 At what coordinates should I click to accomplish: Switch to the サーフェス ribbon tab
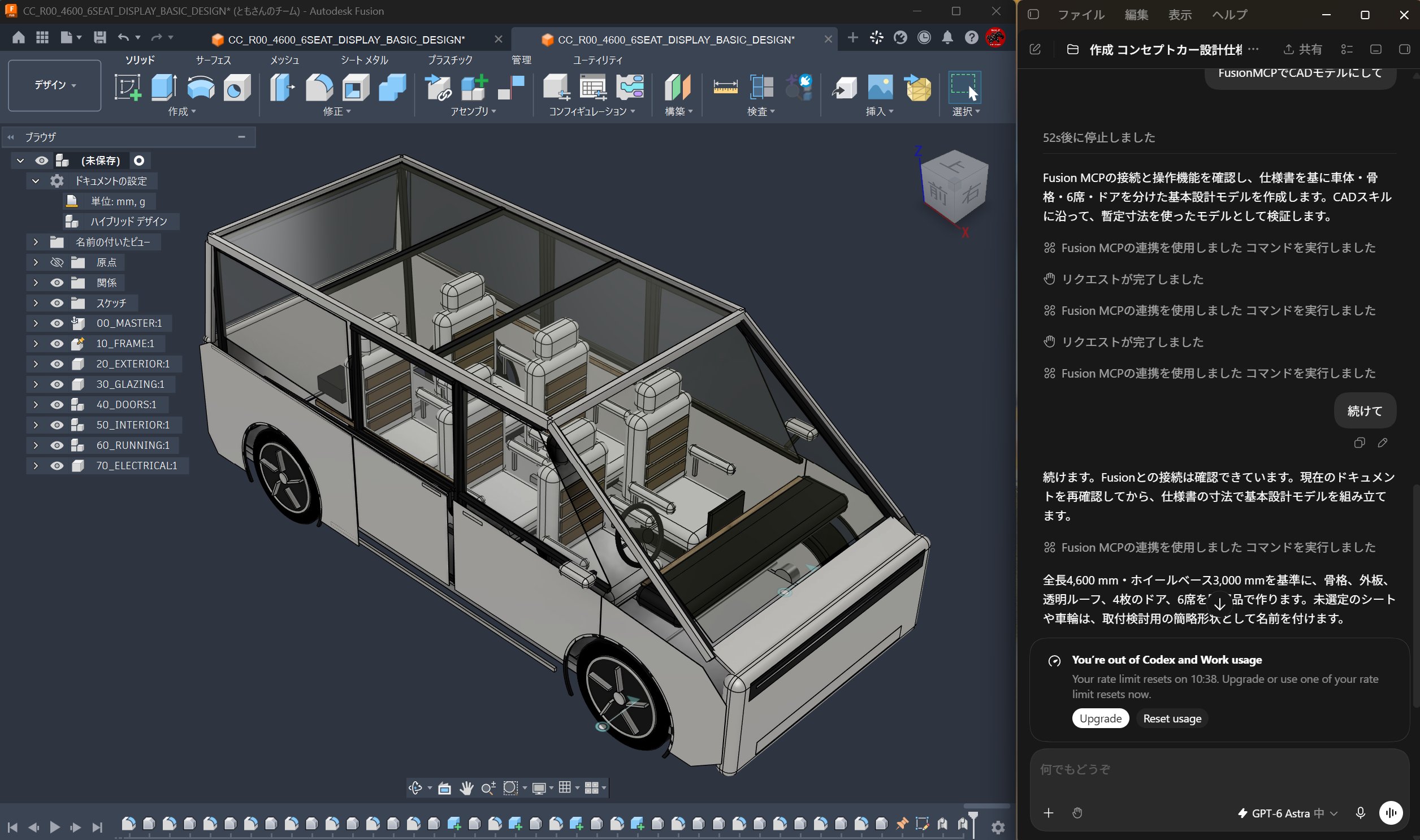(x=213, y=60)
